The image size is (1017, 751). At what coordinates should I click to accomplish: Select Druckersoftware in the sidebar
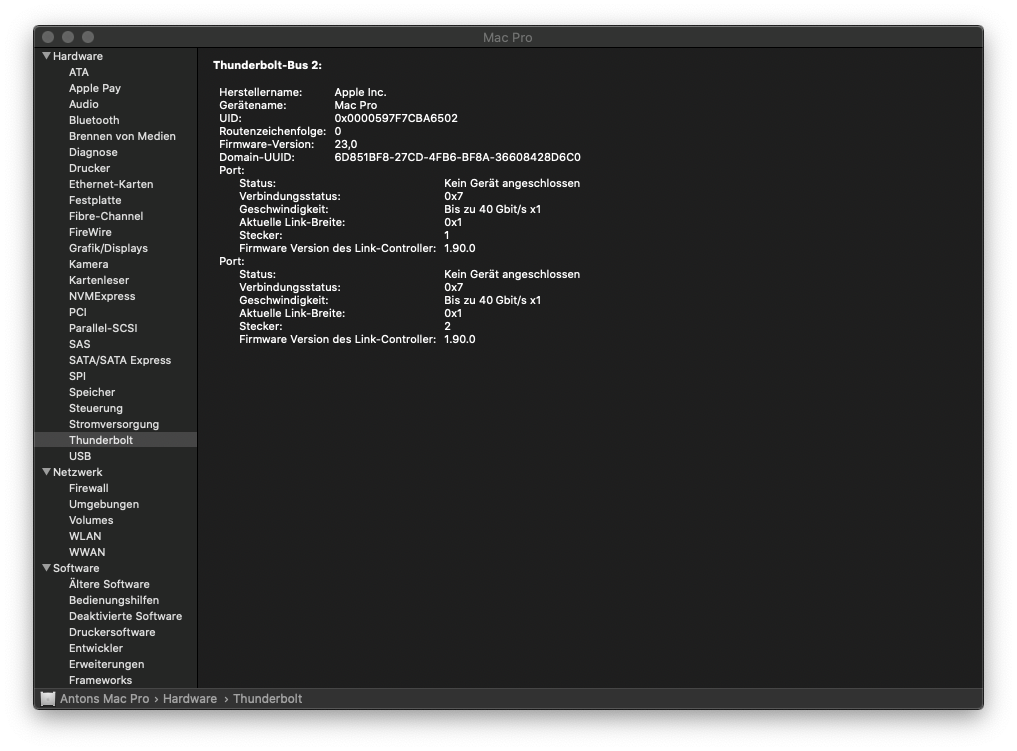pos(112,632)
